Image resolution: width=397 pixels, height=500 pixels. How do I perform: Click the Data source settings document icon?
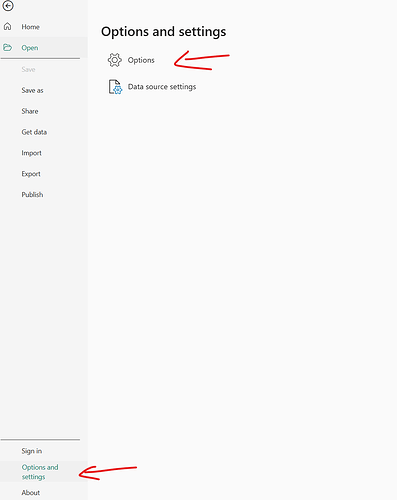point(115,87)
